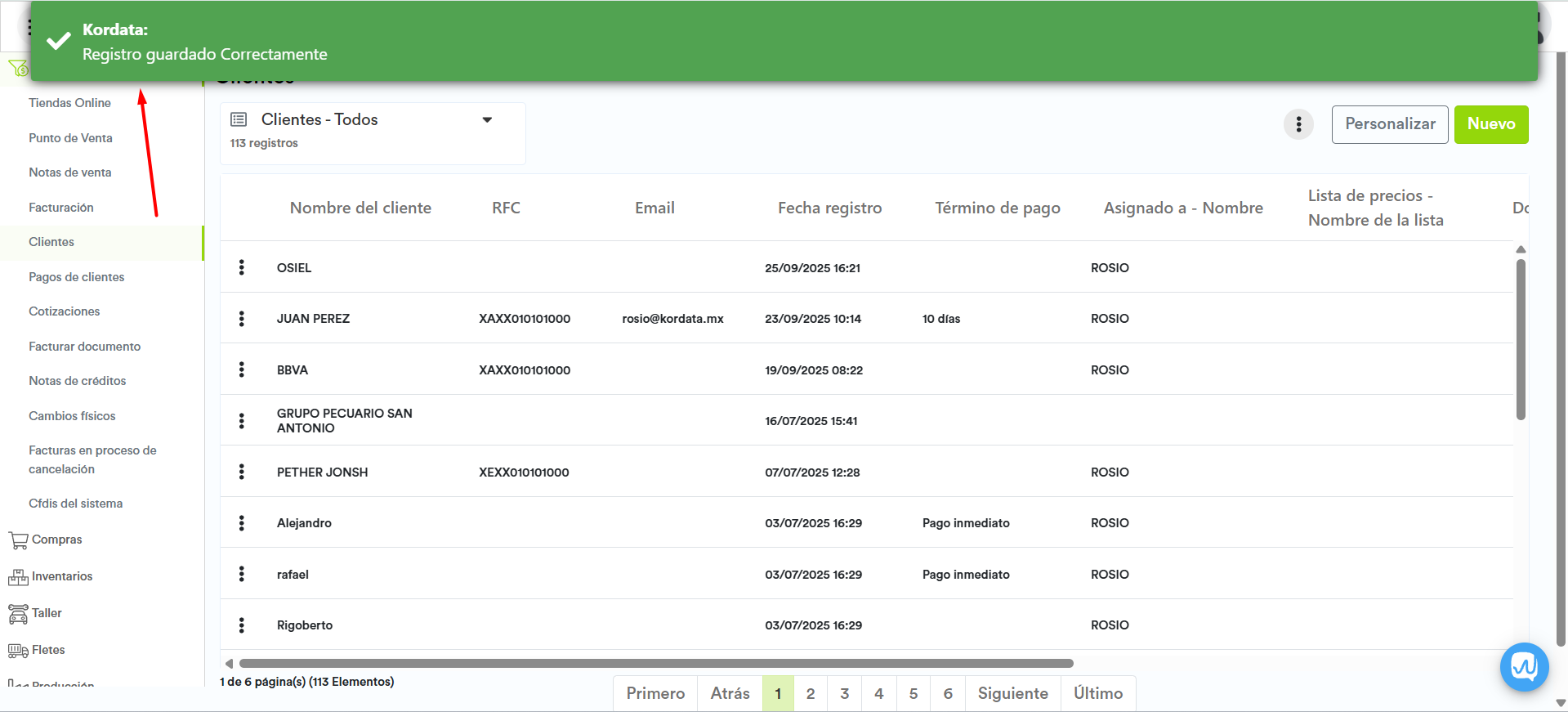Image resolution: width=1568 pixels, height=712 pixels.
Task: Click the more options button beside Personalizar
Action: click(x=1298, y=124)
